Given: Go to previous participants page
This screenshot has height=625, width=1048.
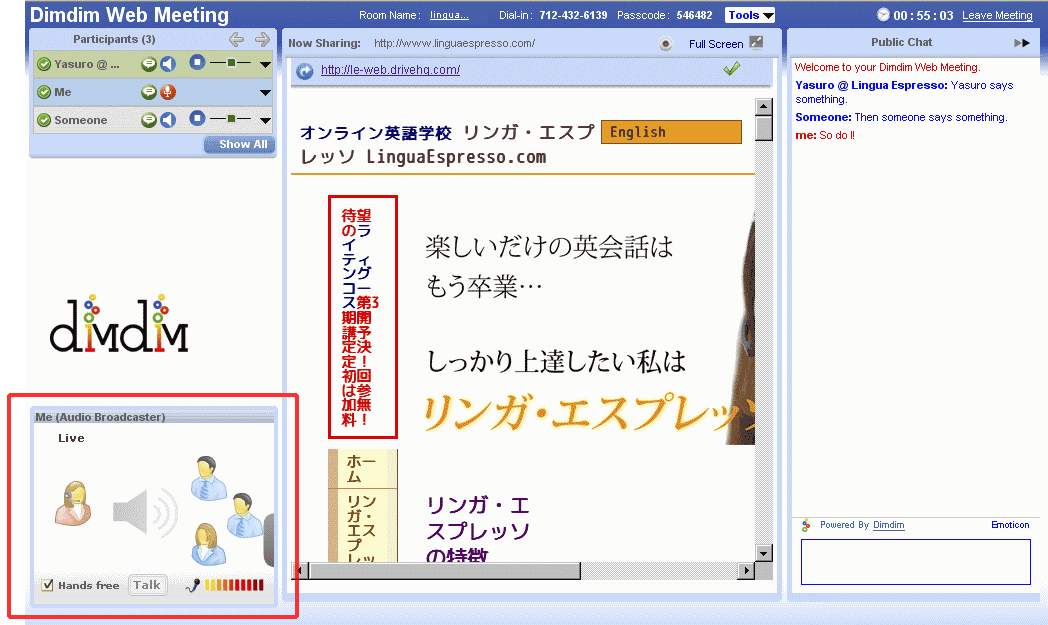Looking at the screenshot, I should click(x=236, y=39).
